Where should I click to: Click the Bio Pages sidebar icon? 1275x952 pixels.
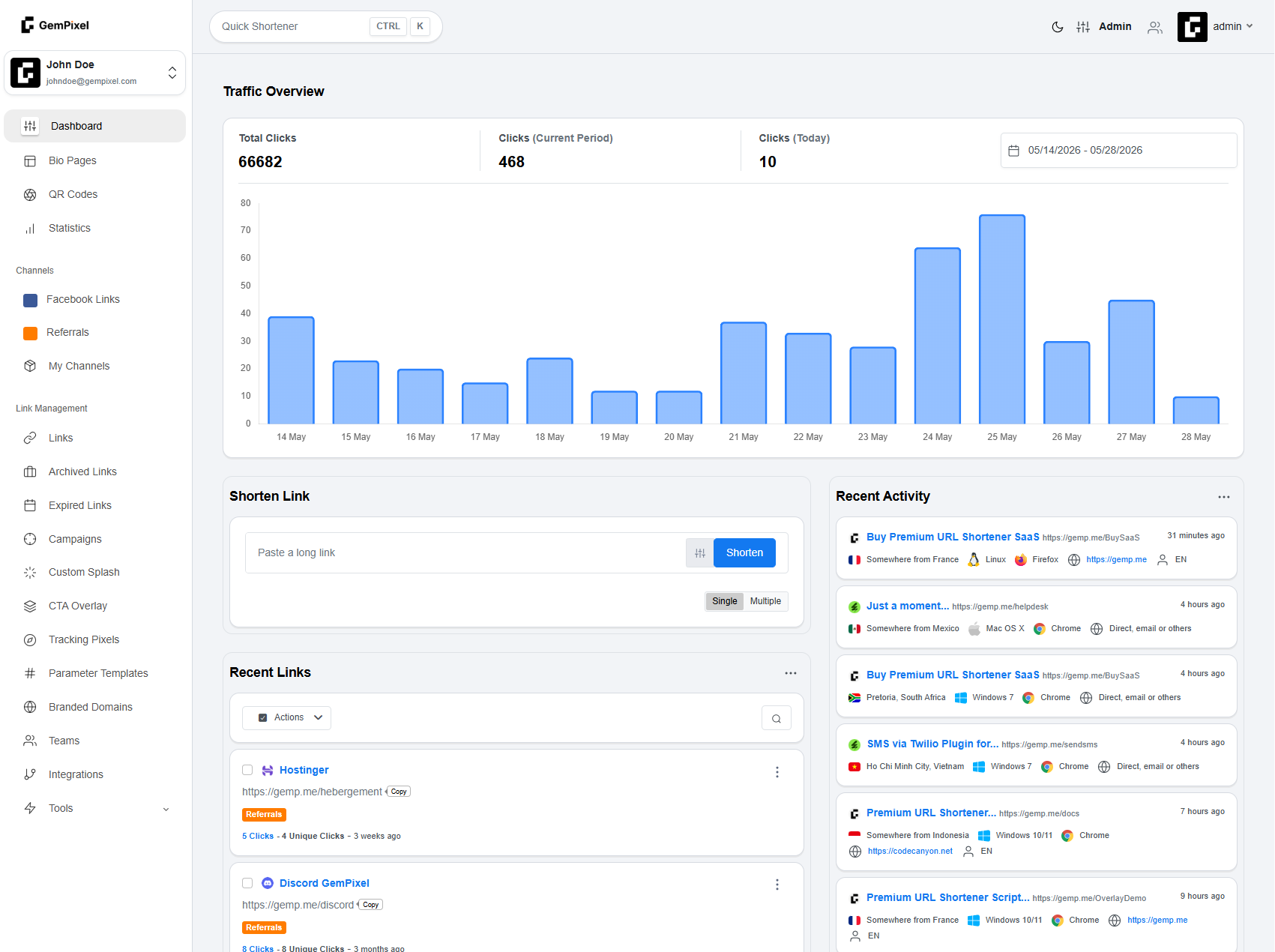pos(30,161)
